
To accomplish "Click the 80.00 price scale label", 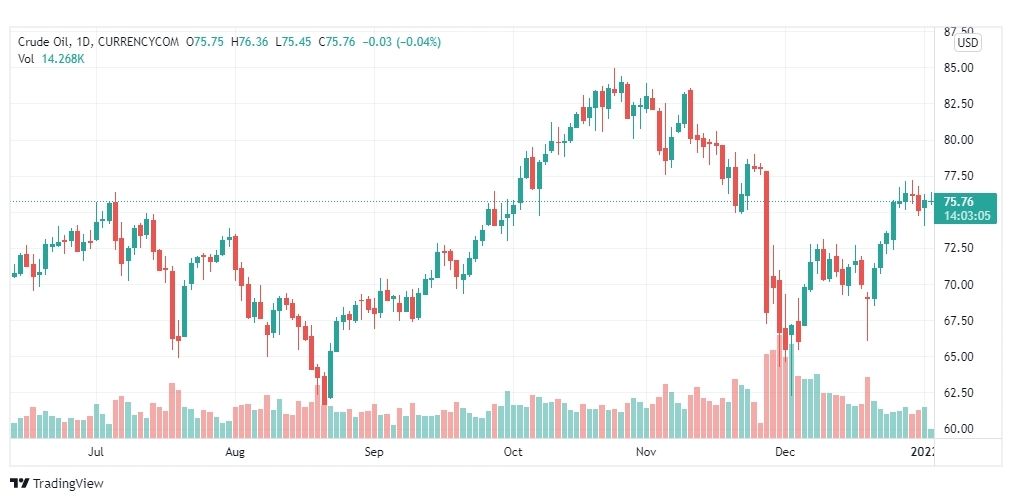I will (x=958, y=140).
